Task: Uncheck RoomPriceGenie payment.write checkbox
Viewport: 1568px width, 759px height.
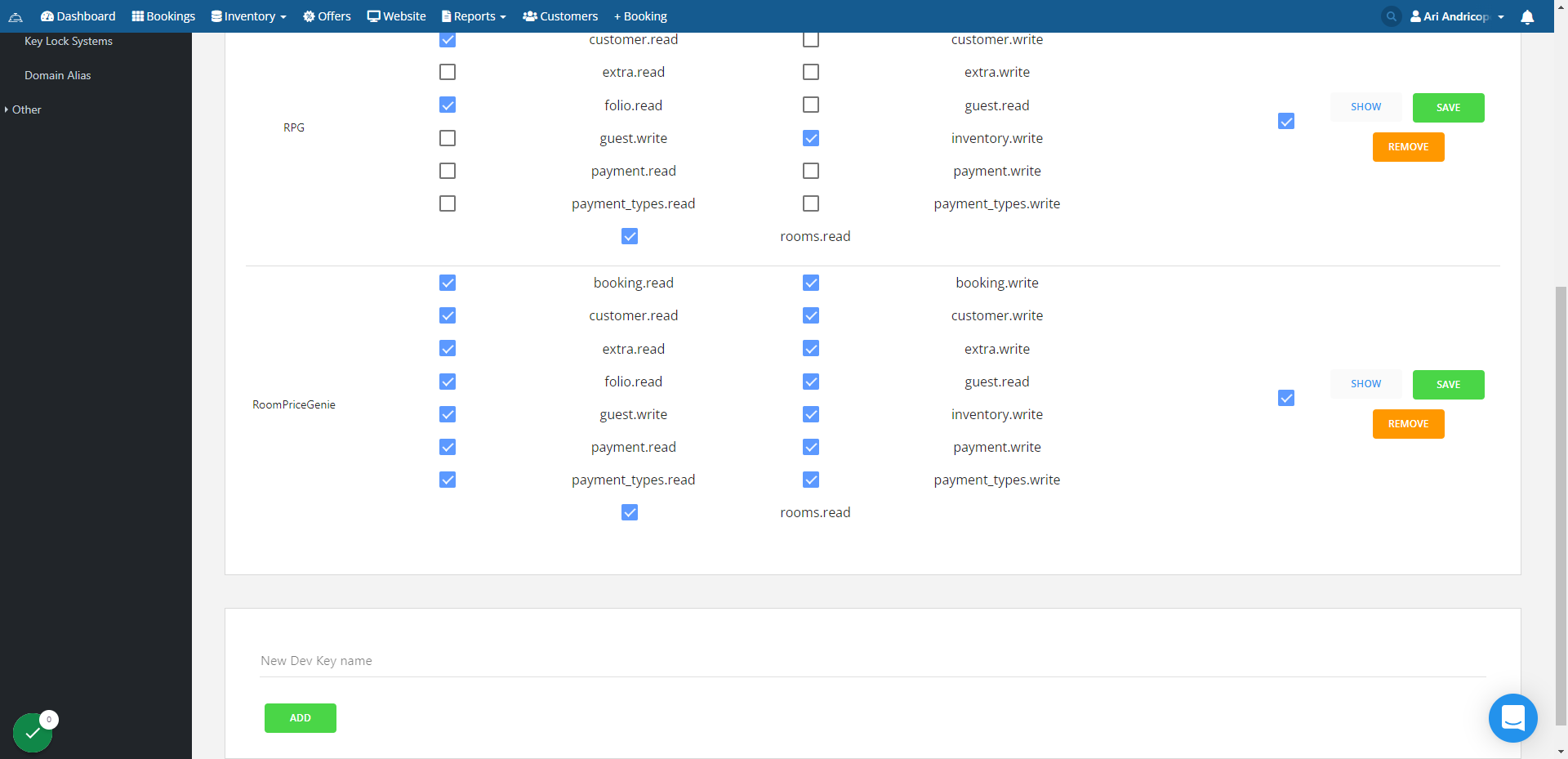Action: (x=811, y=447)
